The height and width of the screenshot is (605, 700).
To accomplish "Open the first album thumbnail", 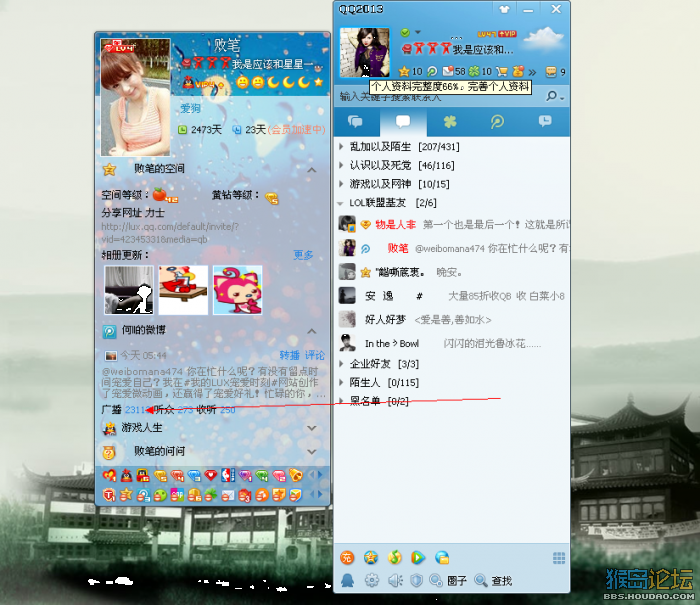I will coord(129,290).
